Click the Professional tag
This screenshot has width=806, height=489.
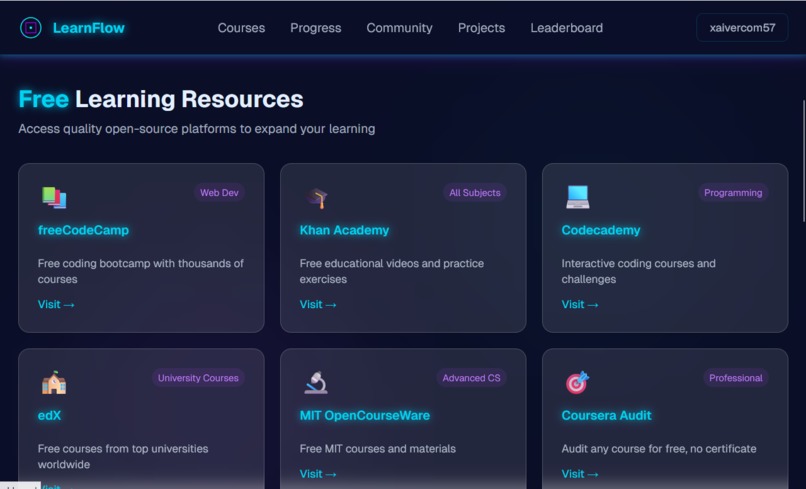[736, 378]
